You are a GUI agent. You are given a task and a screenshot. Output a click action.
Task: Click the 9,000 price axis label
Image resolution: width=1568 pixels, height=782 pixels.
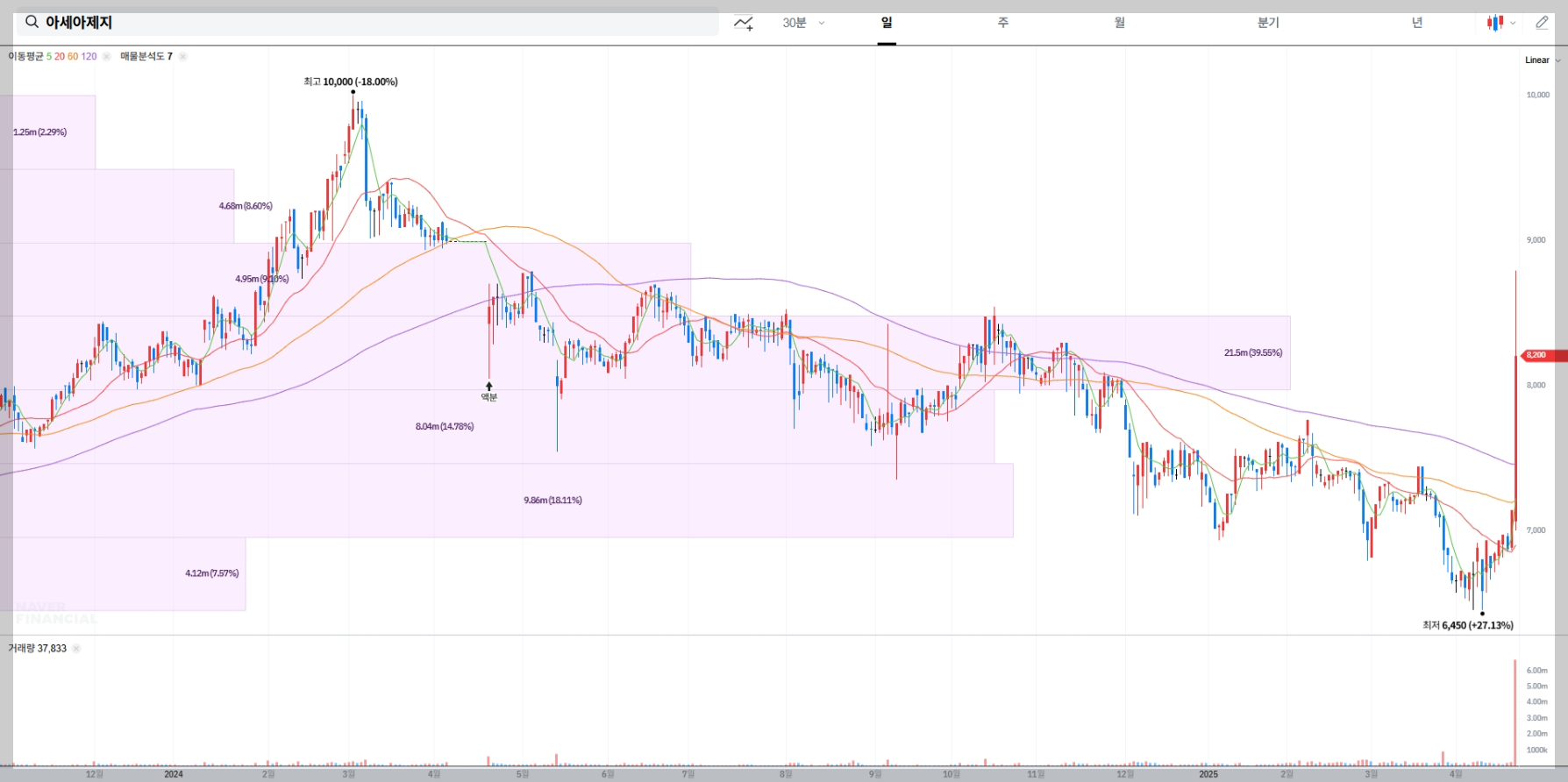coord(1536,239)
